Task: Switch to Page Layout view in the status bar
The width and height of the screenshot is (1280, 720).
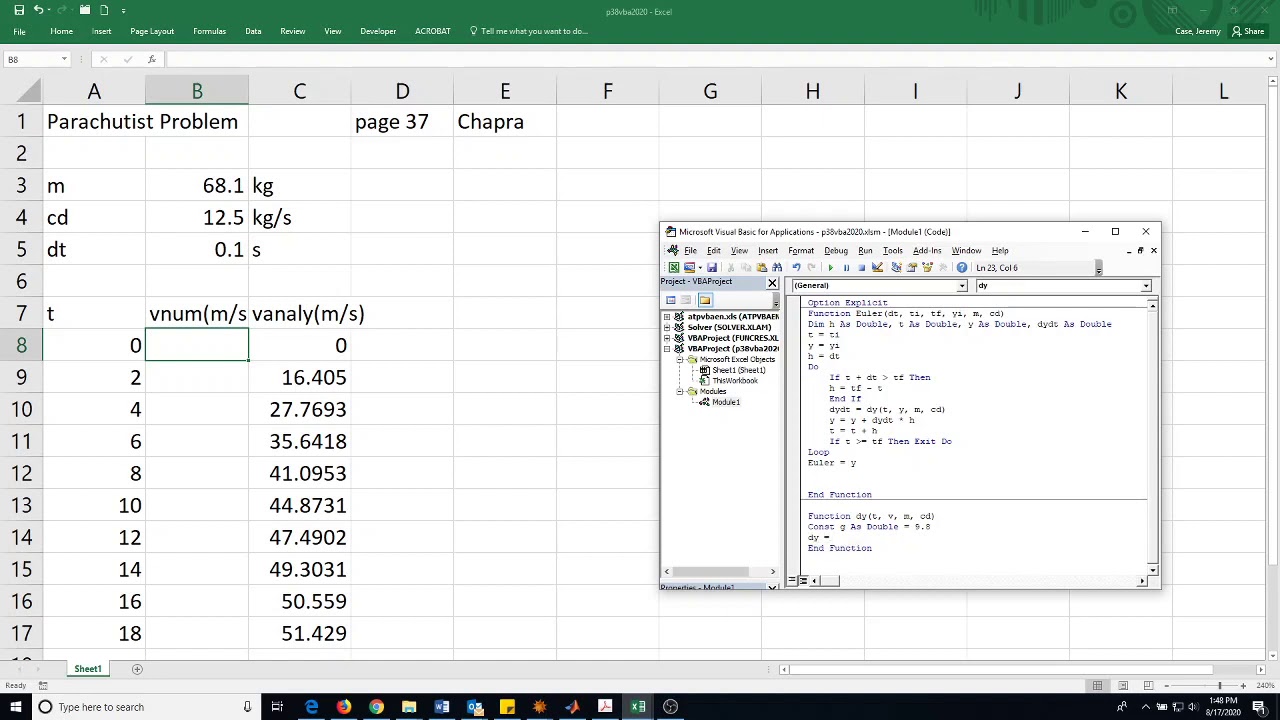Action: [x=1123, y=685]
